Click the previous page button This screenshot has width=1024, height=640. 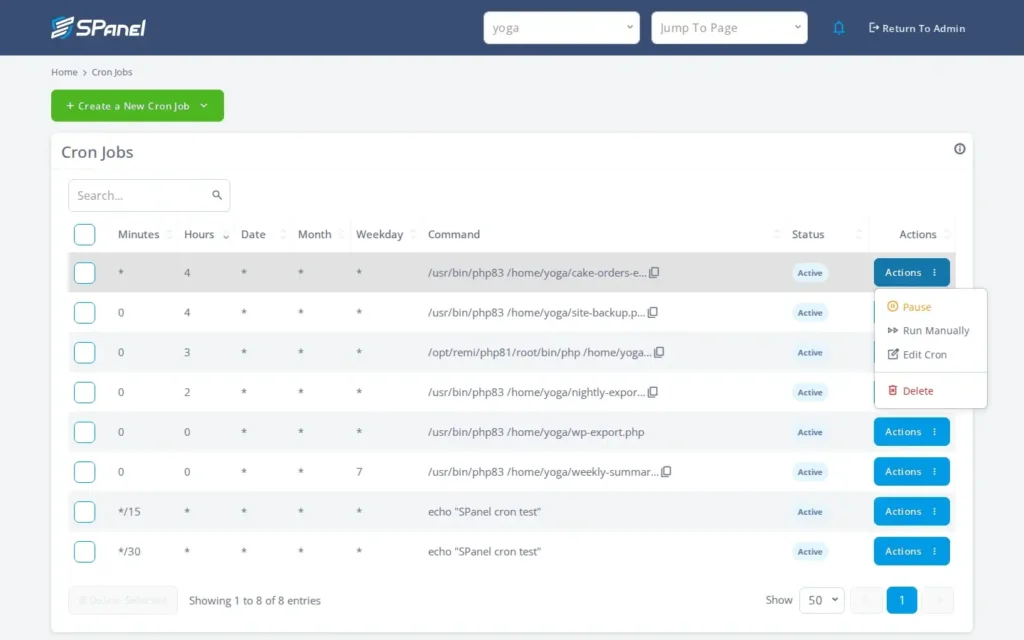pos(866,600)
